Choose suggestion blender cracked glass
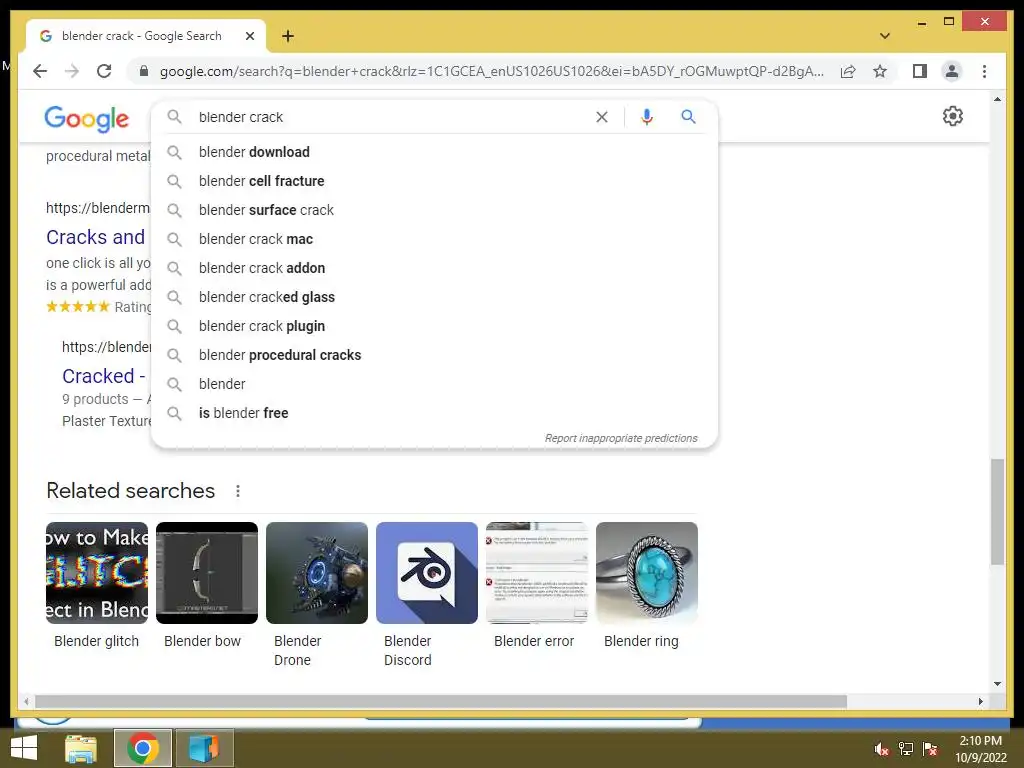Image resolution: width=1024 pixels, height=768 pixels. pyautogui.click(x=434, y=297)
